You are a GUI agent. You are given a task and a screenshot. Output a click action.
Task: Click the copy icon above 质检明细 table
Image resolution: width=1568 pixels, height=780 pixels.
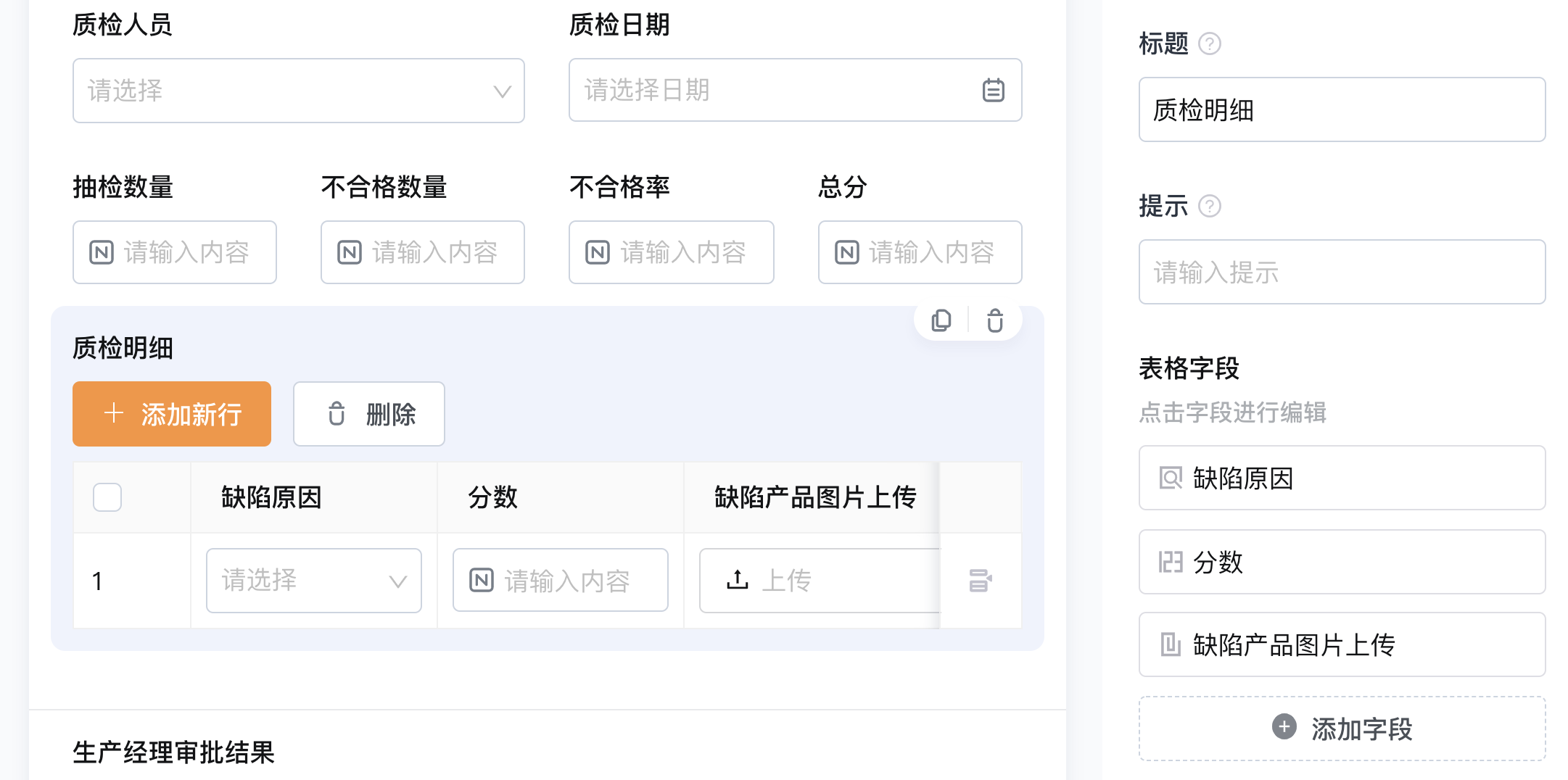pos(941,320)
